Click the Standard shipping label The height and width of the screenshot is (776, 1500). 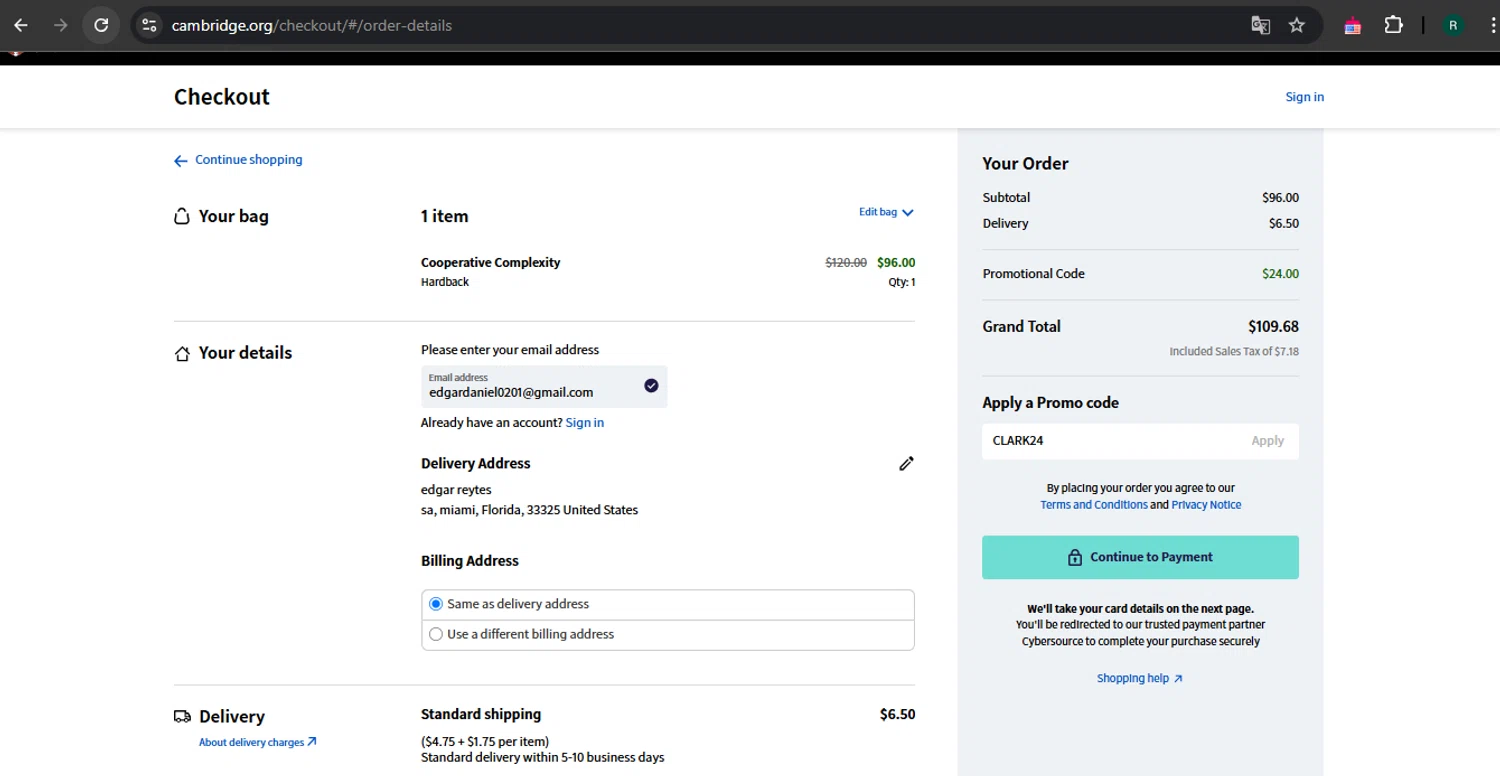coord(481,714)
